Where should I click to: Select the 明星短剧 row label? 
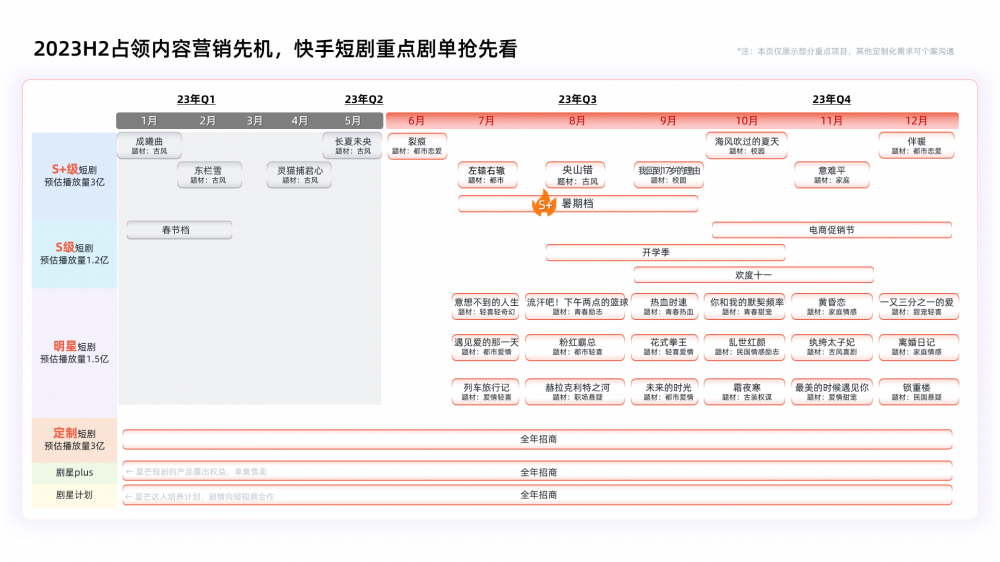coord(74,352)
